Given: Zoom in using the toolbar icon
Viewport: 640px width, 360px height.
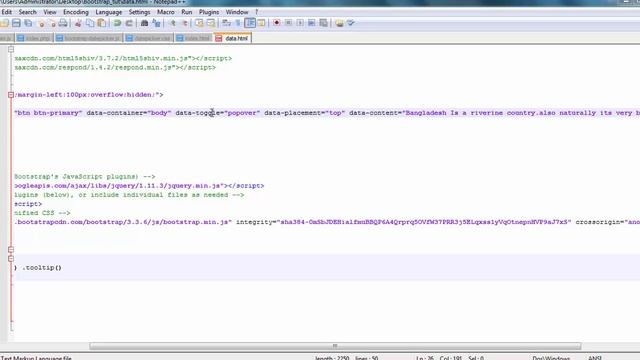Looking at the screenshot, I should [173, 23].
